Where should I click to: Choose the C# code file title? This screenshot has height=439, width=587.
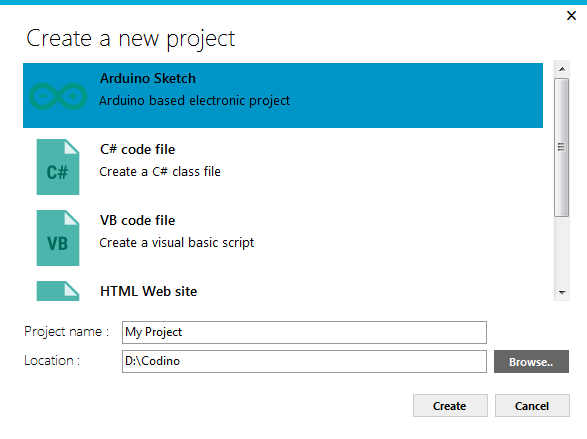pos(137,149)
